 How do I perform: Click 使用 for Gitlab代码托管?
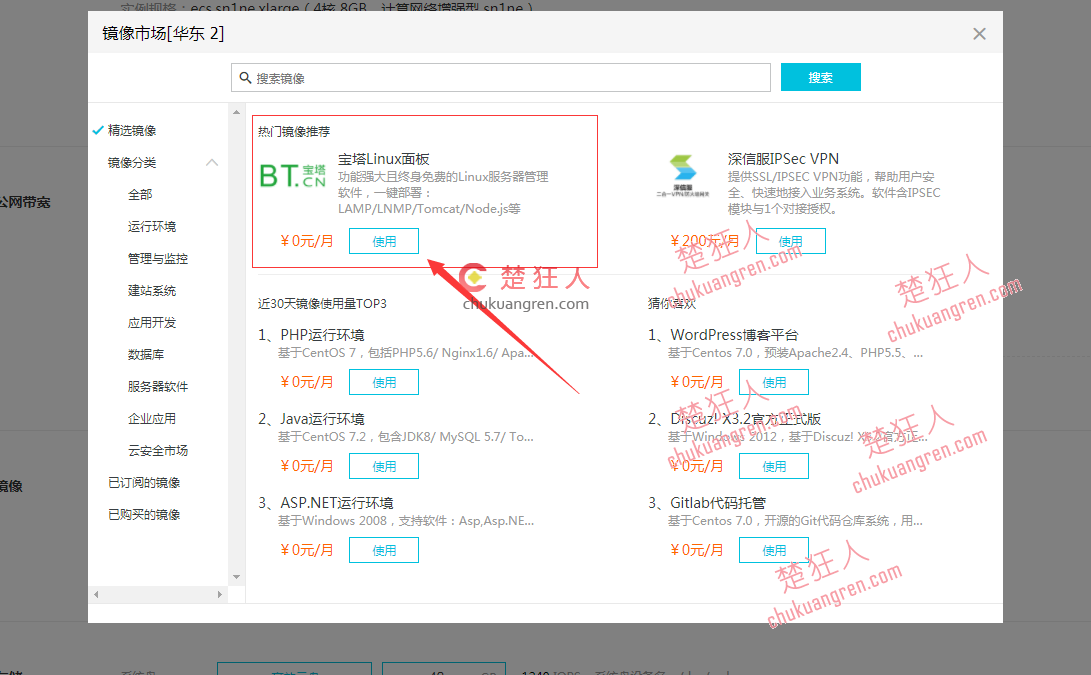click(774, 550)
